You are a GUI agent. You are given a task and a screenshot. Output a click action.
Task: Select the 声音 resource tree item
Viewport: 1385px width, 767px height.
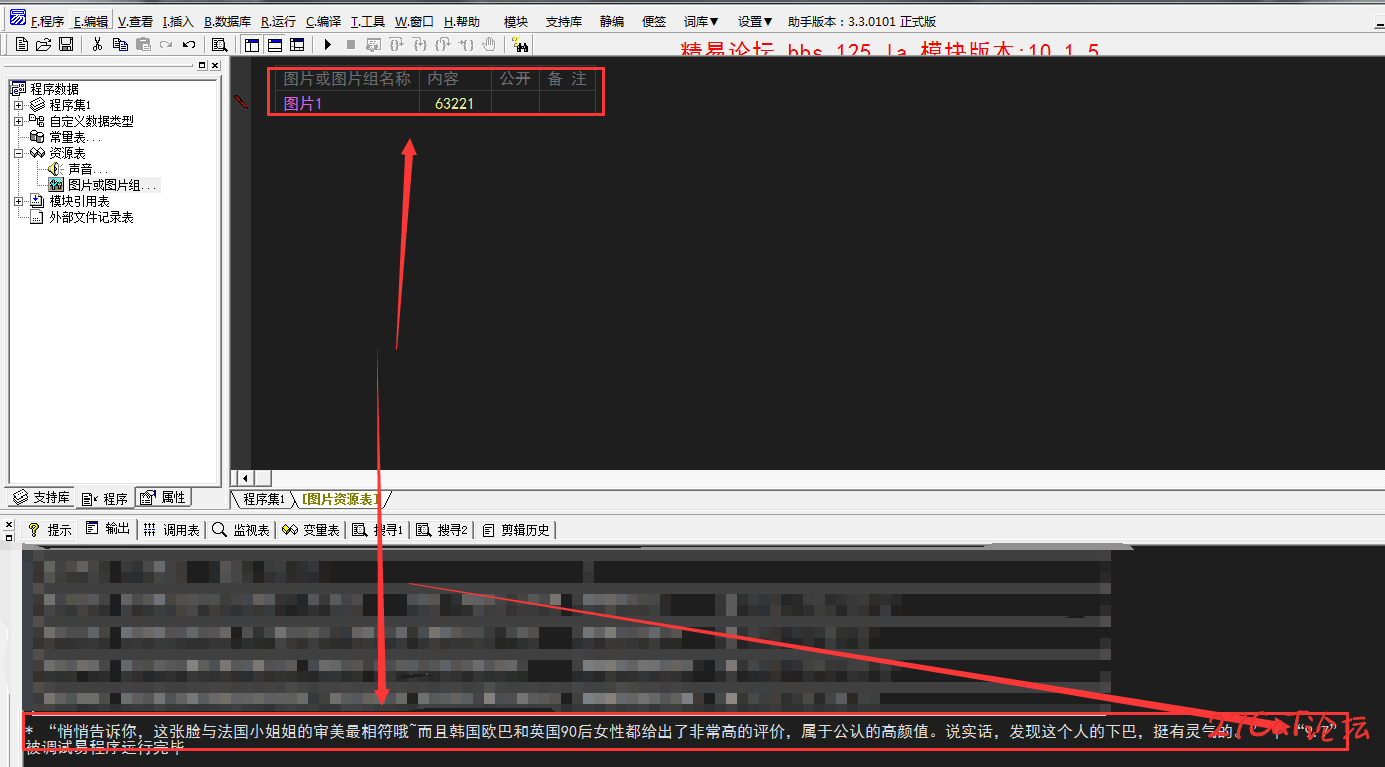pyautogui.click(x=87, y=169)
